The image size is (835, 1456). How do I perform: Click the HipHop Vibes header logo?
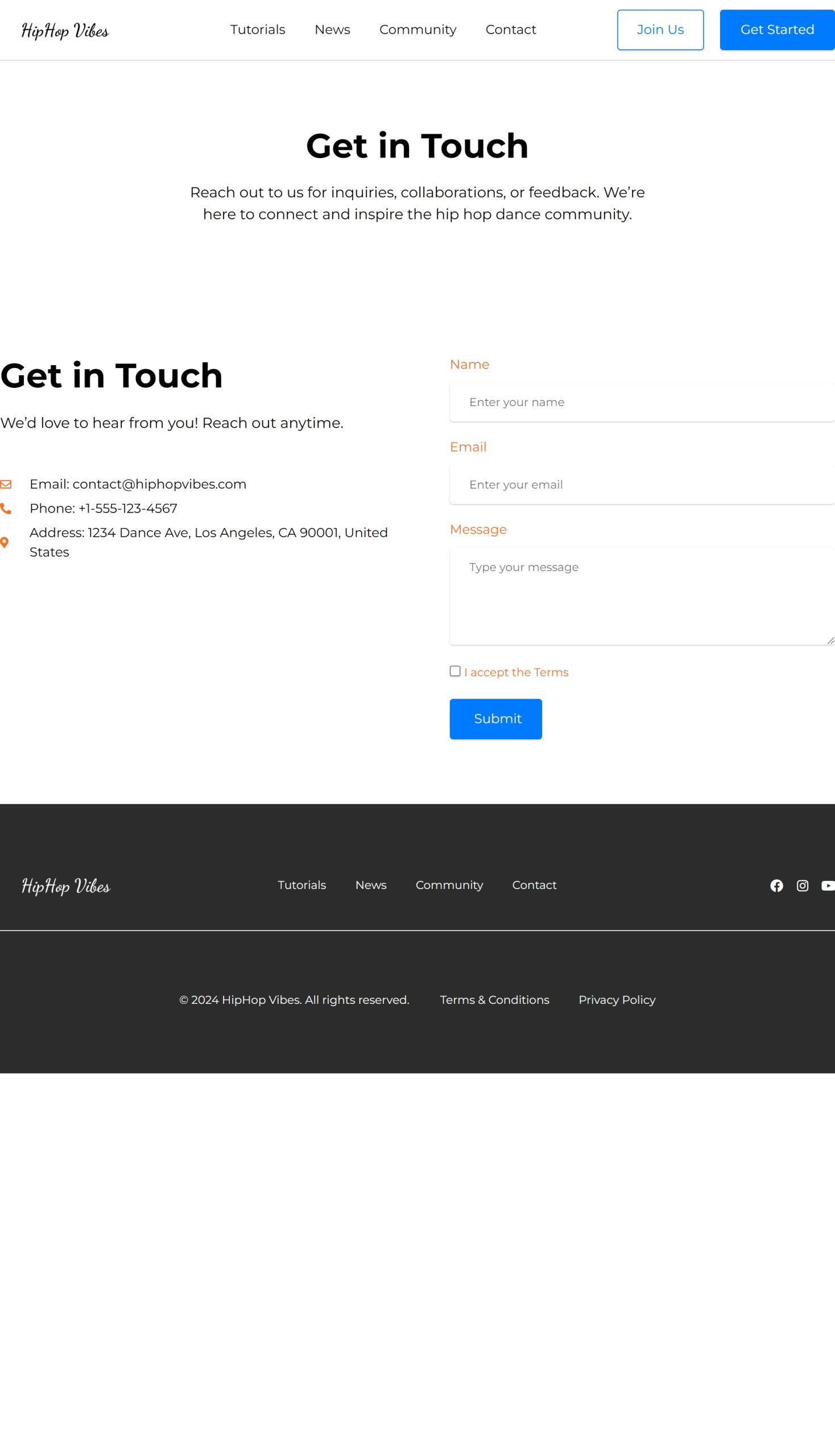pyautogui.click(x=65, y=30)
